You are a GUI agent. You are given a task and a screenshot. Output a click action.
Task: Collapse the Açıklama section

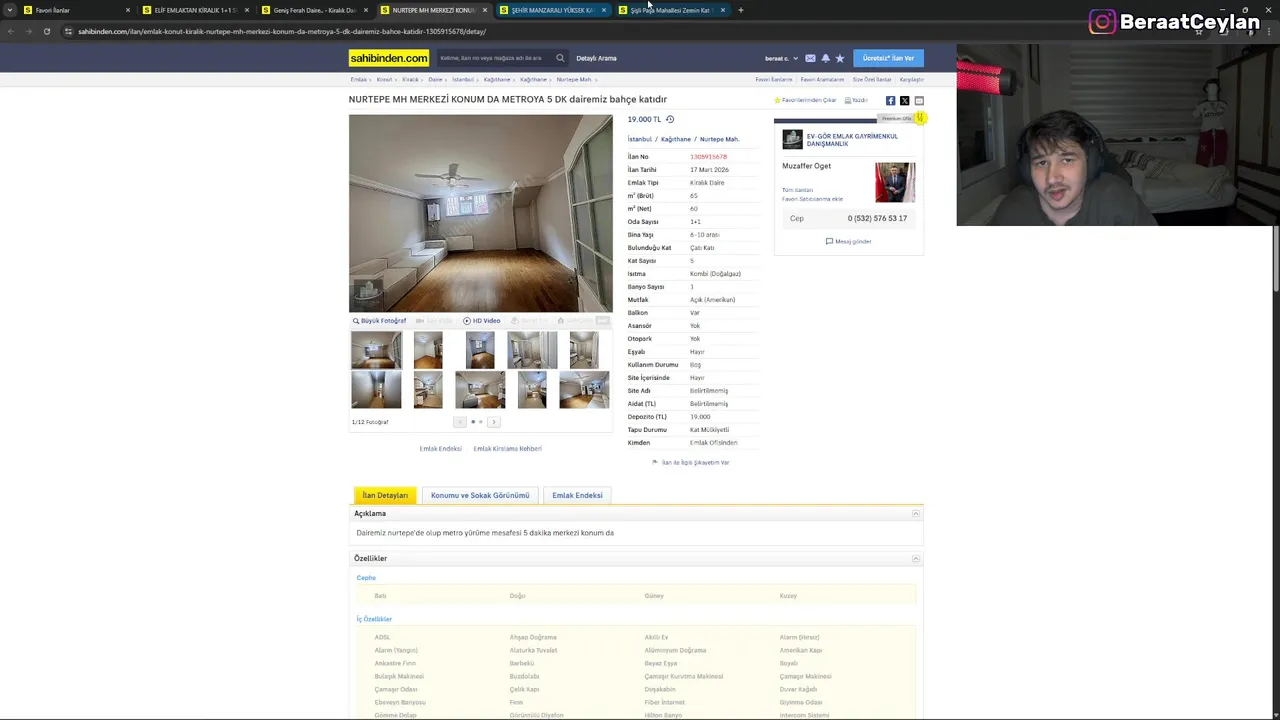point(915,513)
